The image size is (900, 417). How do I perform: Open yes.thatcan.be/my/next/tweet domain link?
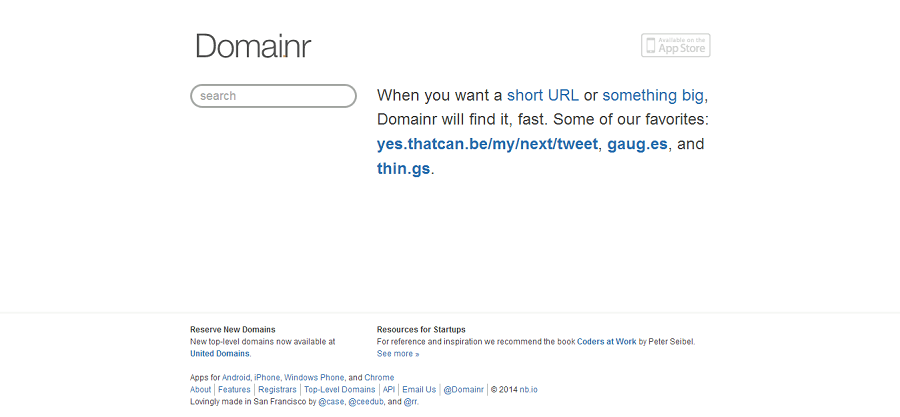click(487, 143)
